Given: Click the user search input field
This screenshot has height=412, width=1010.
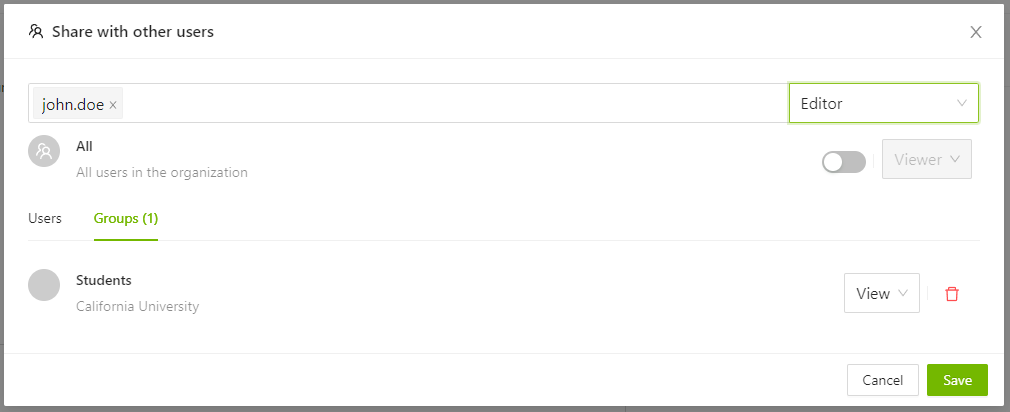Looking at the screenshot, I should tap(450, 103).
